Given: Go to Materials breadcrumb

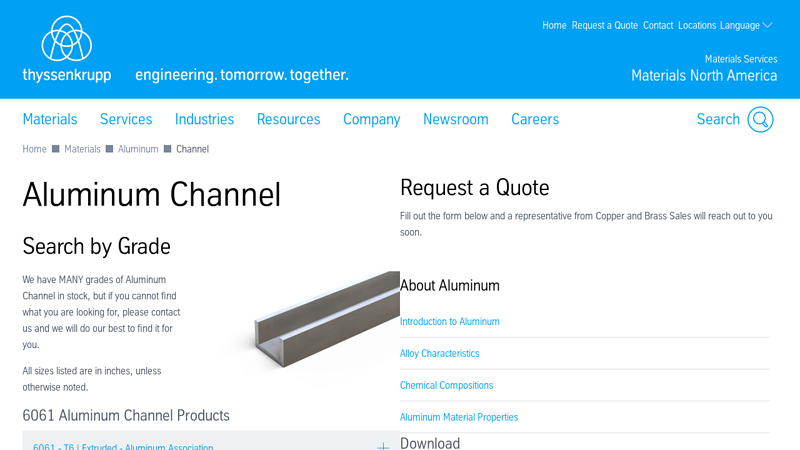Looking at the screenshot, I should point(82,149).
